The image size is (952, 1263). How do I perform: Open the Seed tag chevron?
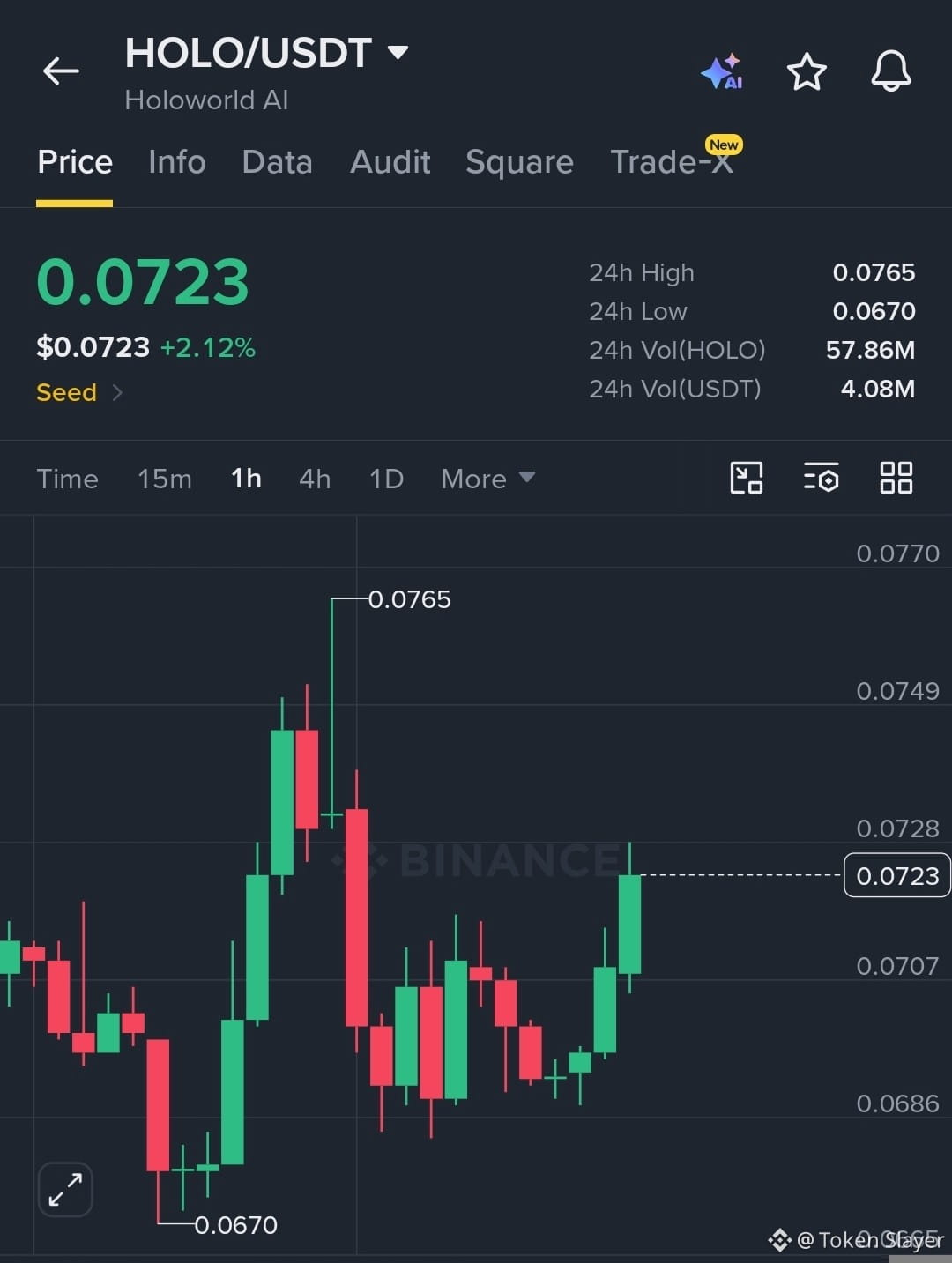(117, 392)
